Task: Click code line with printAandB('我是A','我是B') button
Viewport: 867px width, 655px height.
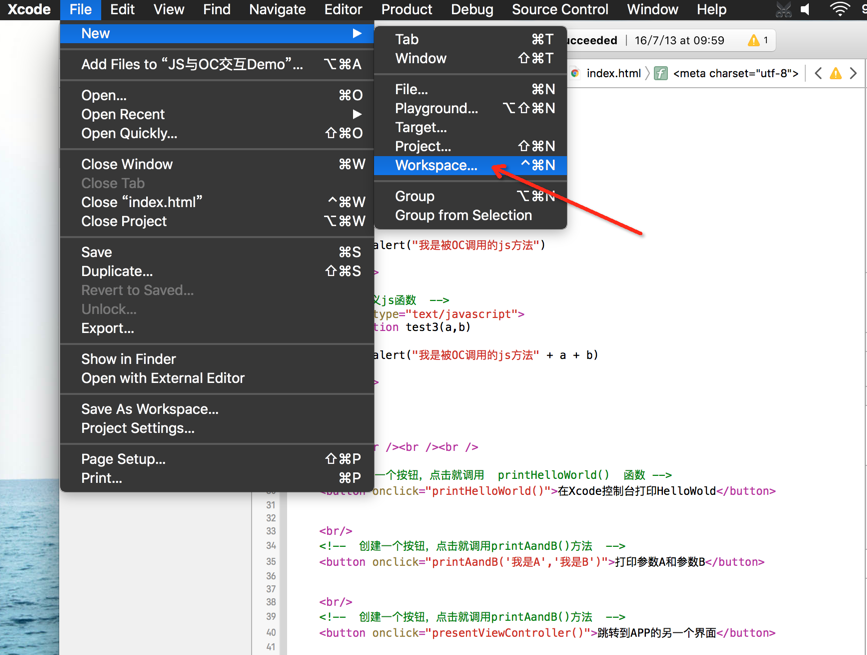Action: pos(541,562)
